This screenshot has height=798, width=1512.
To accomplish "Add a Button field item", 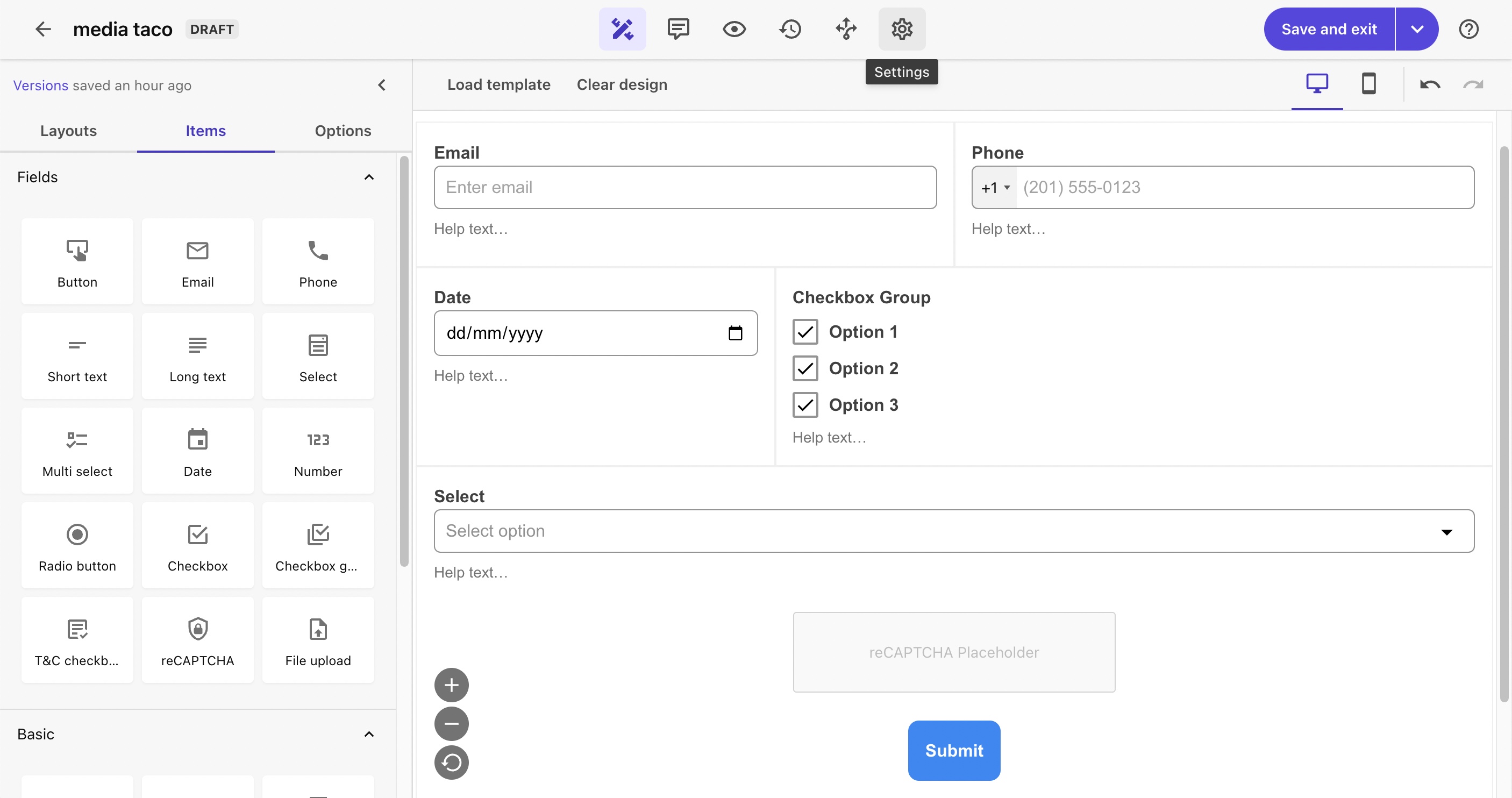I will [77, 262].
